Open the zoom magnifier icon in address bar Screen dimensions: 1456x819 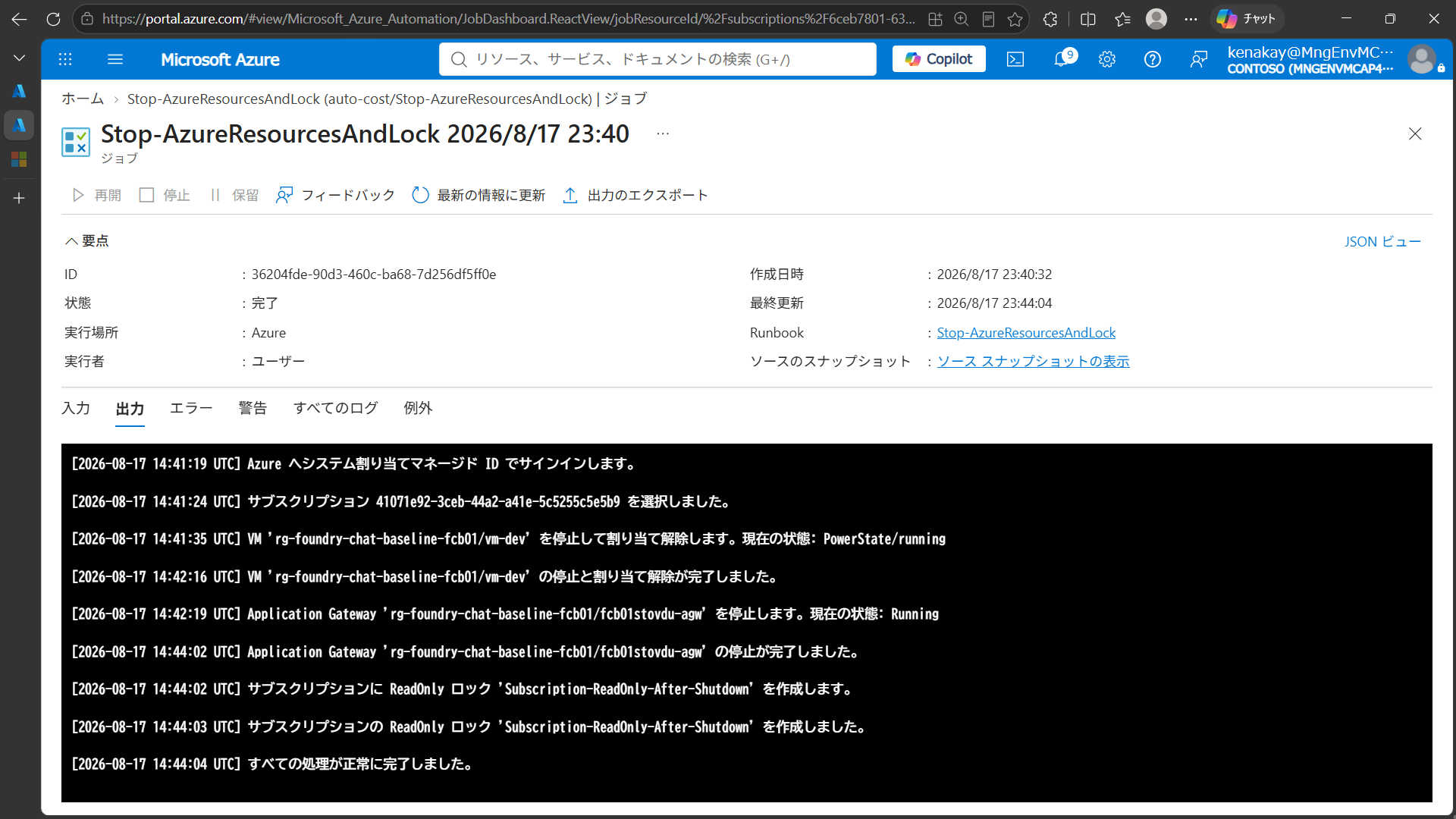coord(962,19)
